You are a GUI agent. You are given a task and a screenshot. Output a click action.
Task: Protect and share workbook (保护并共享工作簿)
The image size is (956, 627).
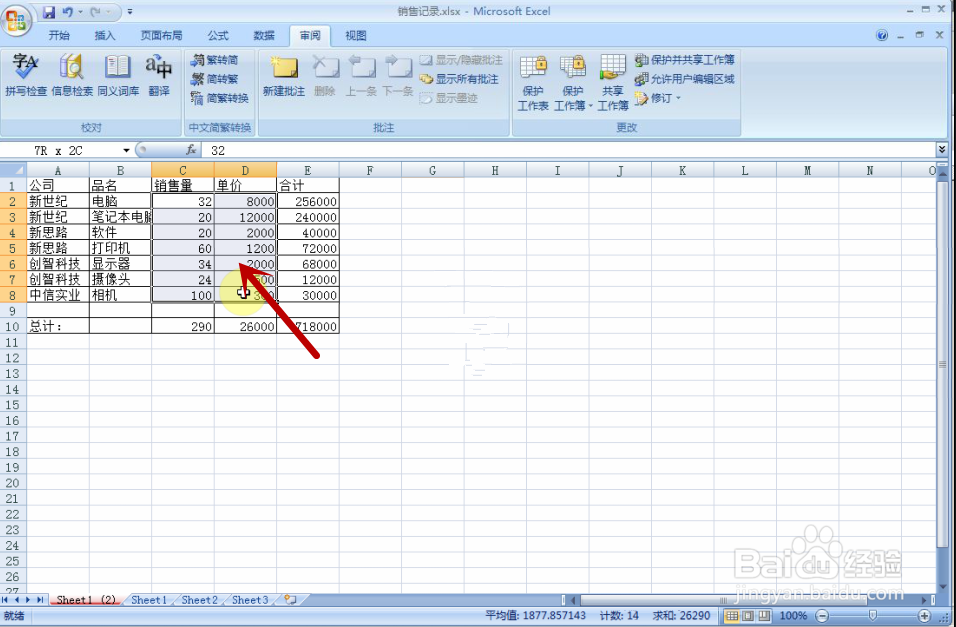pos(684,60)
